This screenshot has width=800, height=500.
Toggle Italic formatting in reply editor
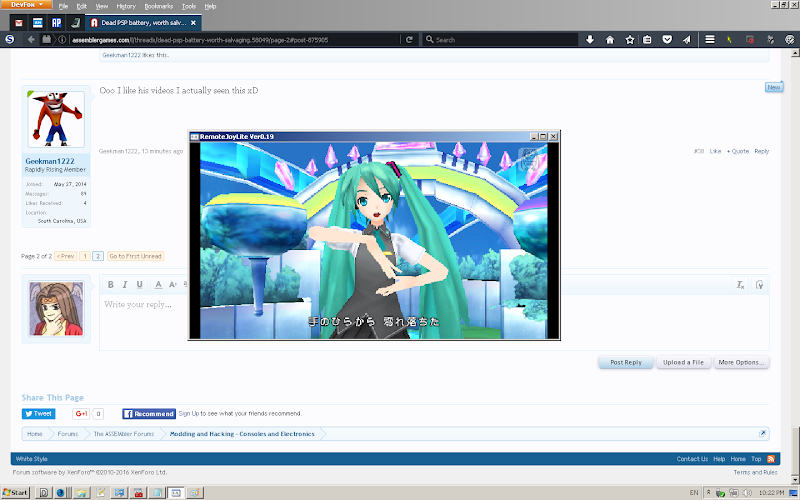click(x=125, y=285)
